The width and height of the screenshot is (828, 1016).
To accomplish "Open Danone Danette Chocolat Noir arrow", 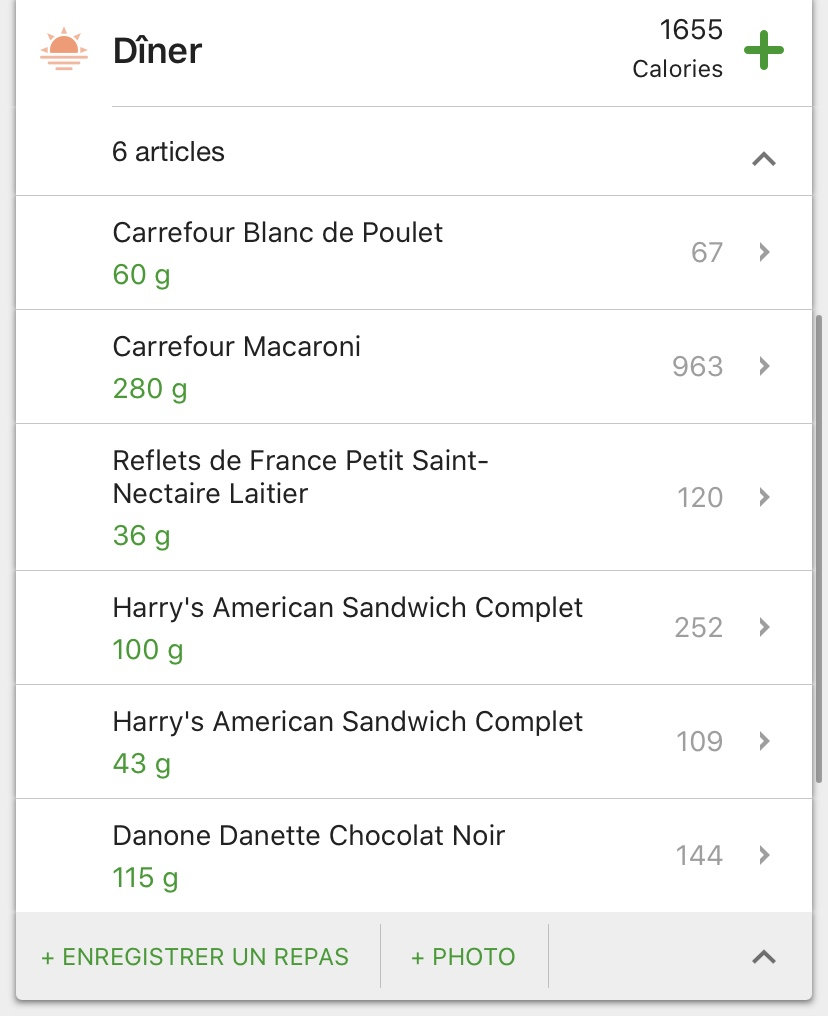I will click(x=764, y=855).
